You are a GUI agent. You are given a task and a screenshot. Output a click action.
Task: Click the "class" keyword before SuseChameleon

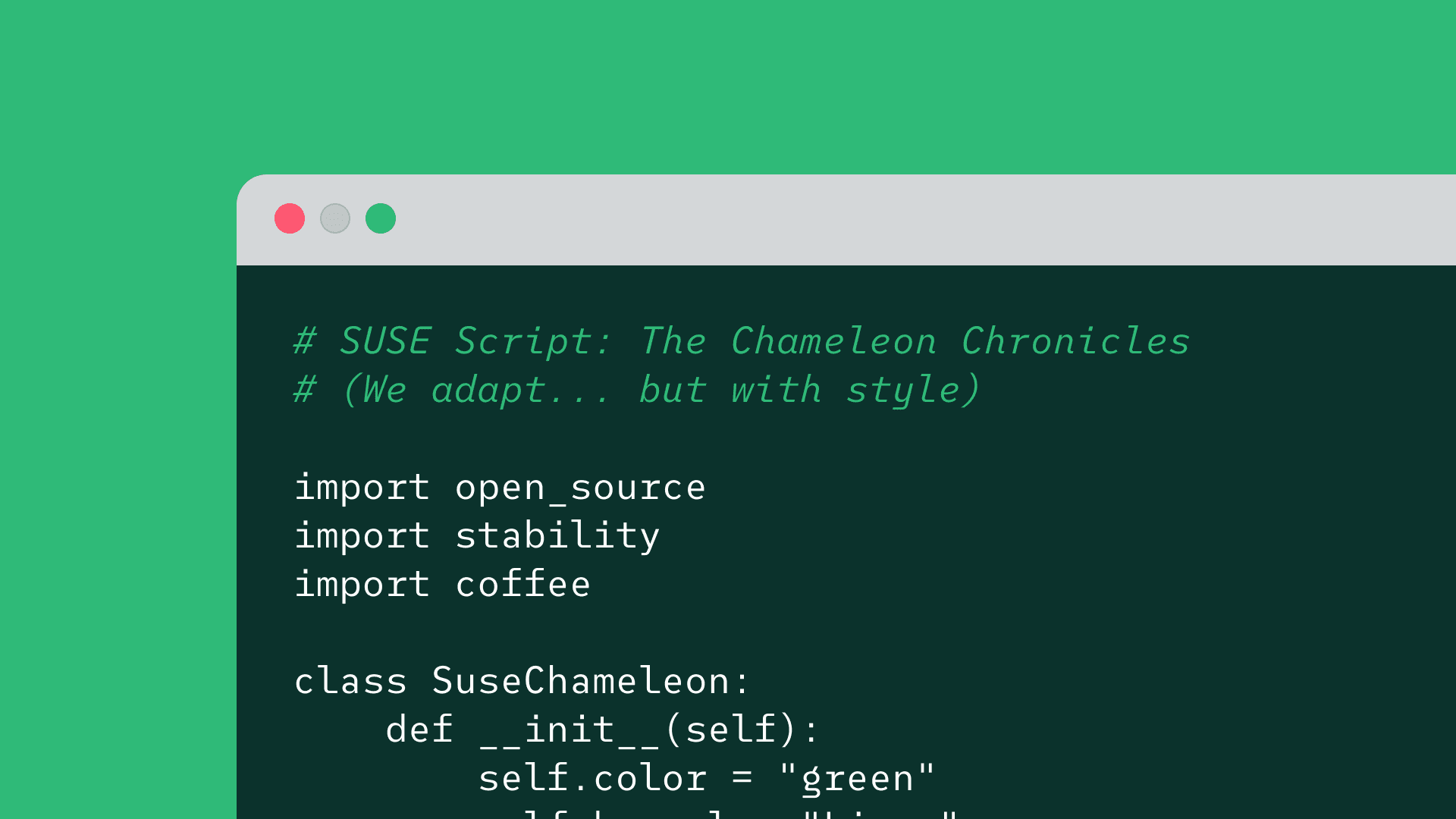350,681
